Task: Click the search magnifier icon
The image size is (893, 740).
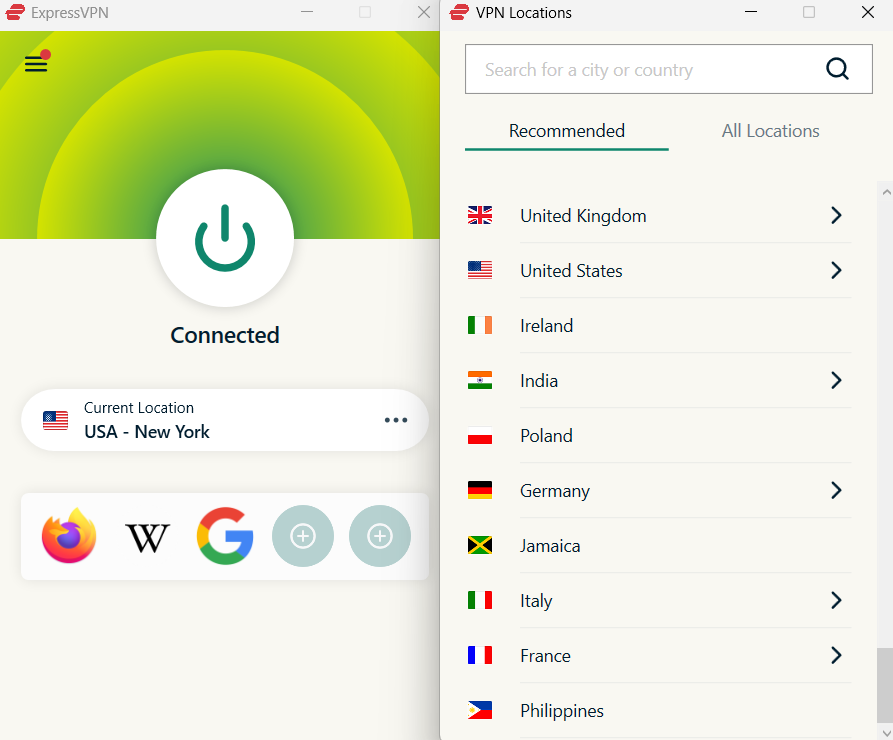Action: (837, 69)
